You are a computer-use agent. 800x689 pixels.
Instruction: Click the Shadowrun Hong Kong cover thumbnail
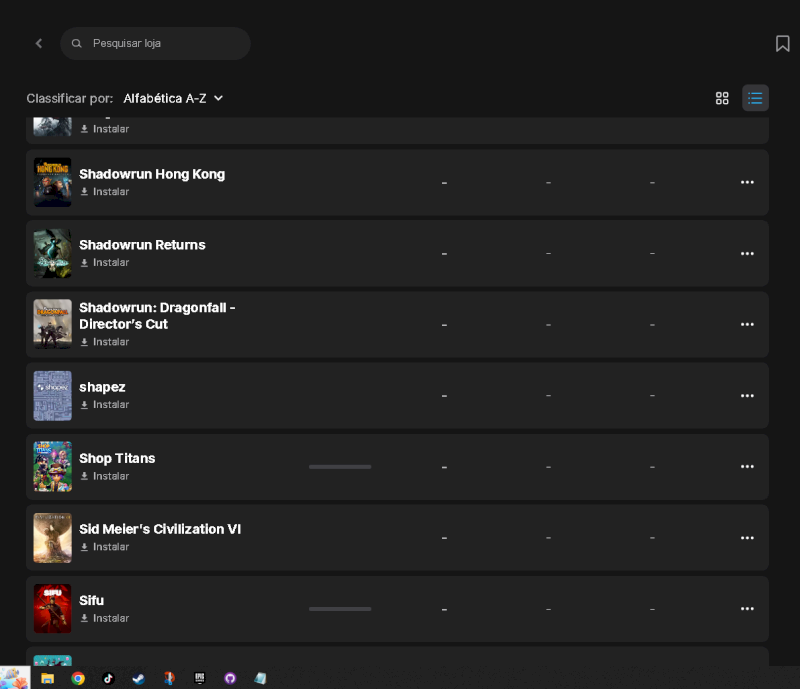tap(53, 182)
